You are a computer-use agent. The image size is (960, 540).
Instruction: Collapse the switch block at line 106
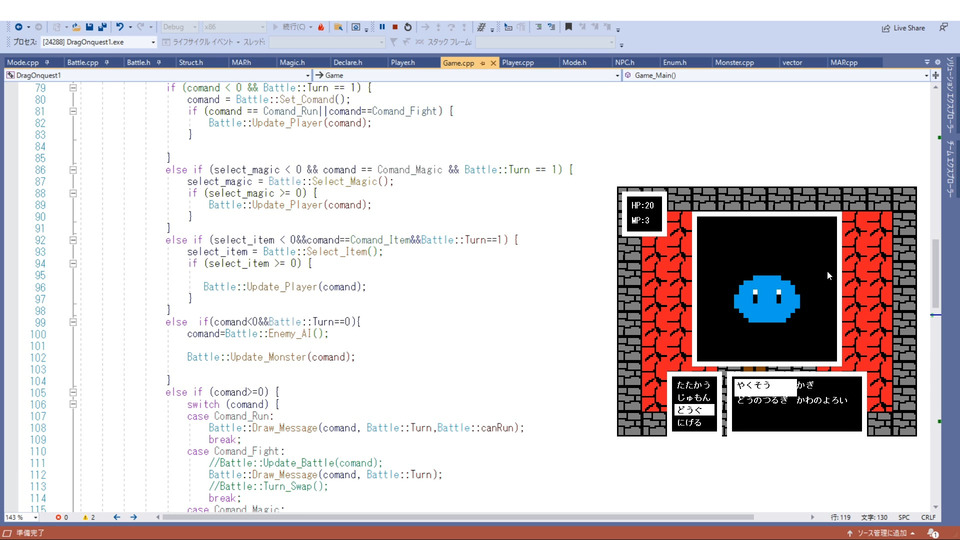tap(73, 404)
